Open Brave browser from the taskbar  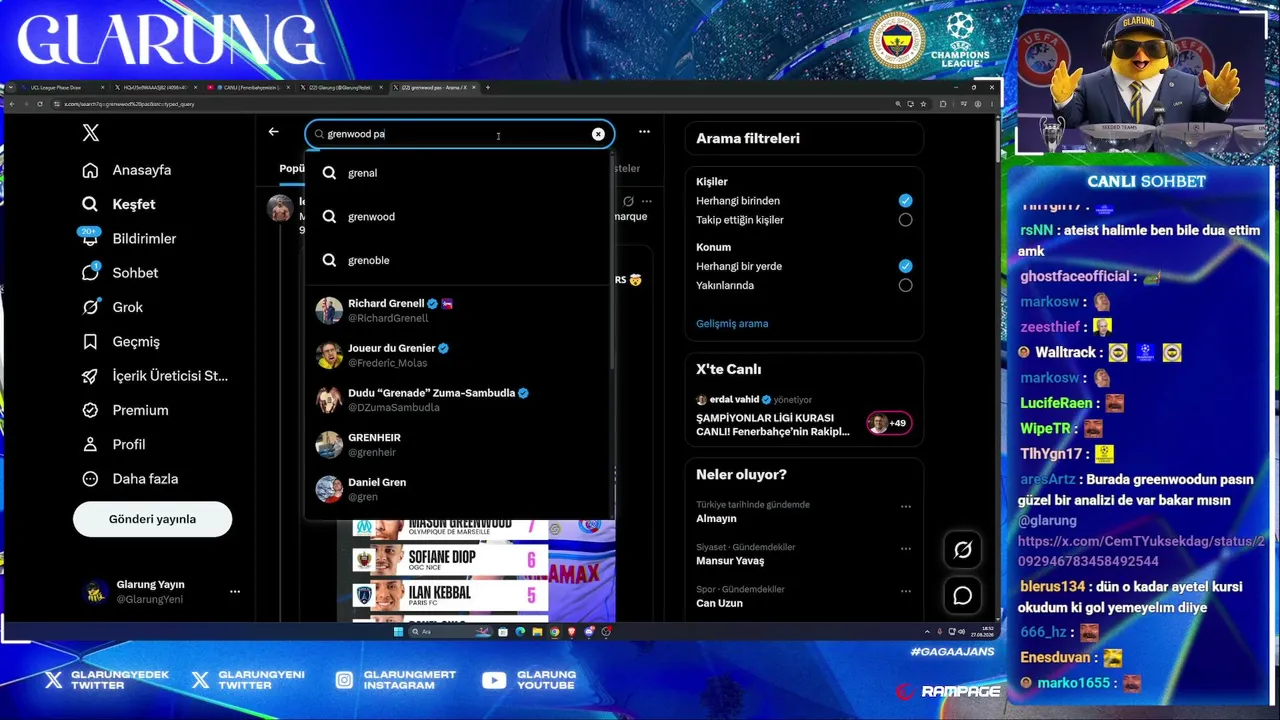pyautogui.click(x=571, y=632)
